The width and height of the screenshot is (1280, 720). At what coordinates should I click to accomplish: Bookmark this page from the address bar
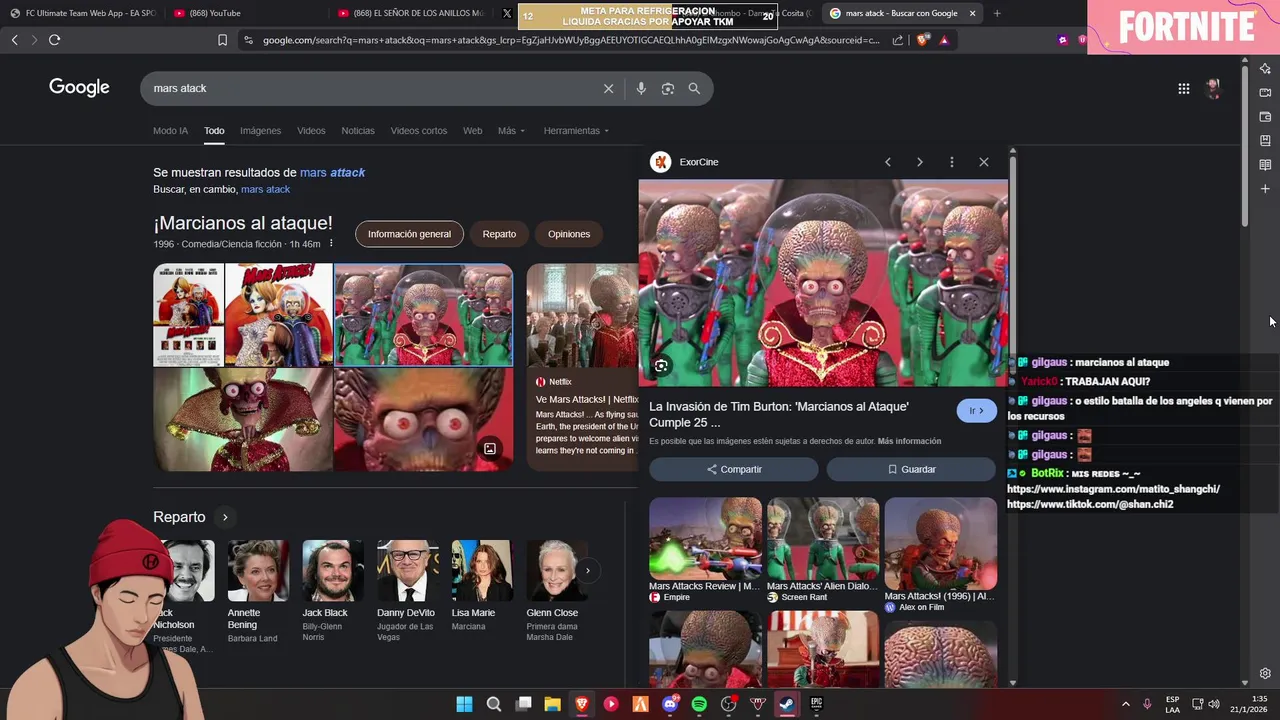[x=222, y=40]
